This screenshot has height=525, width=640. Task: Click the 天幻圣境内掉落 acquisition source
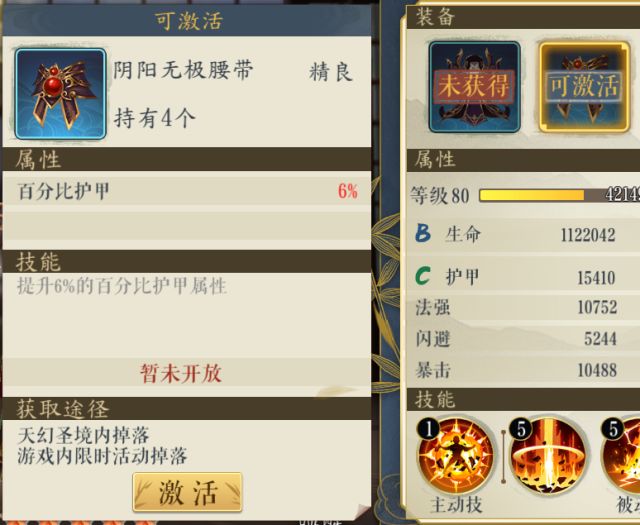pos(83,436)
